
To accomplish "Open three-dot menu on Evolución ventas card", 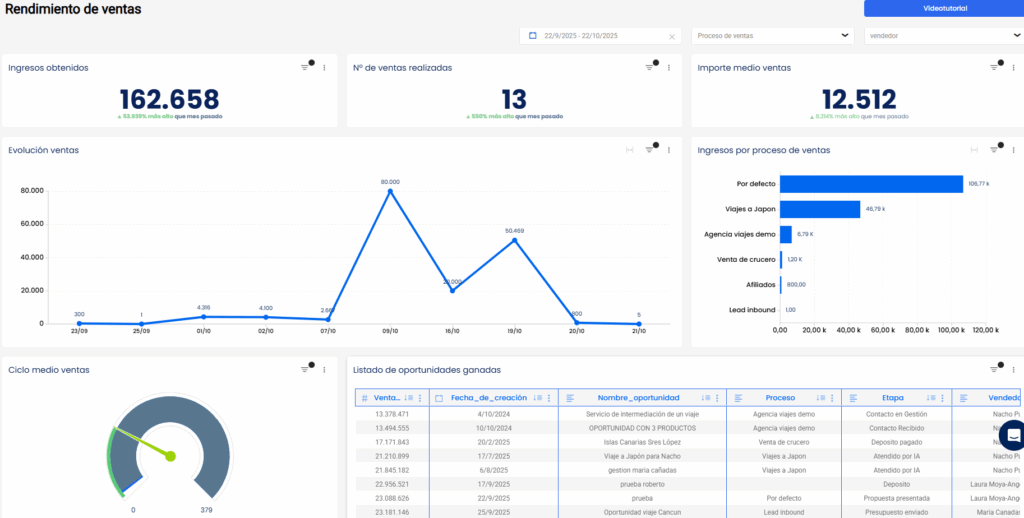I will 669,150.
